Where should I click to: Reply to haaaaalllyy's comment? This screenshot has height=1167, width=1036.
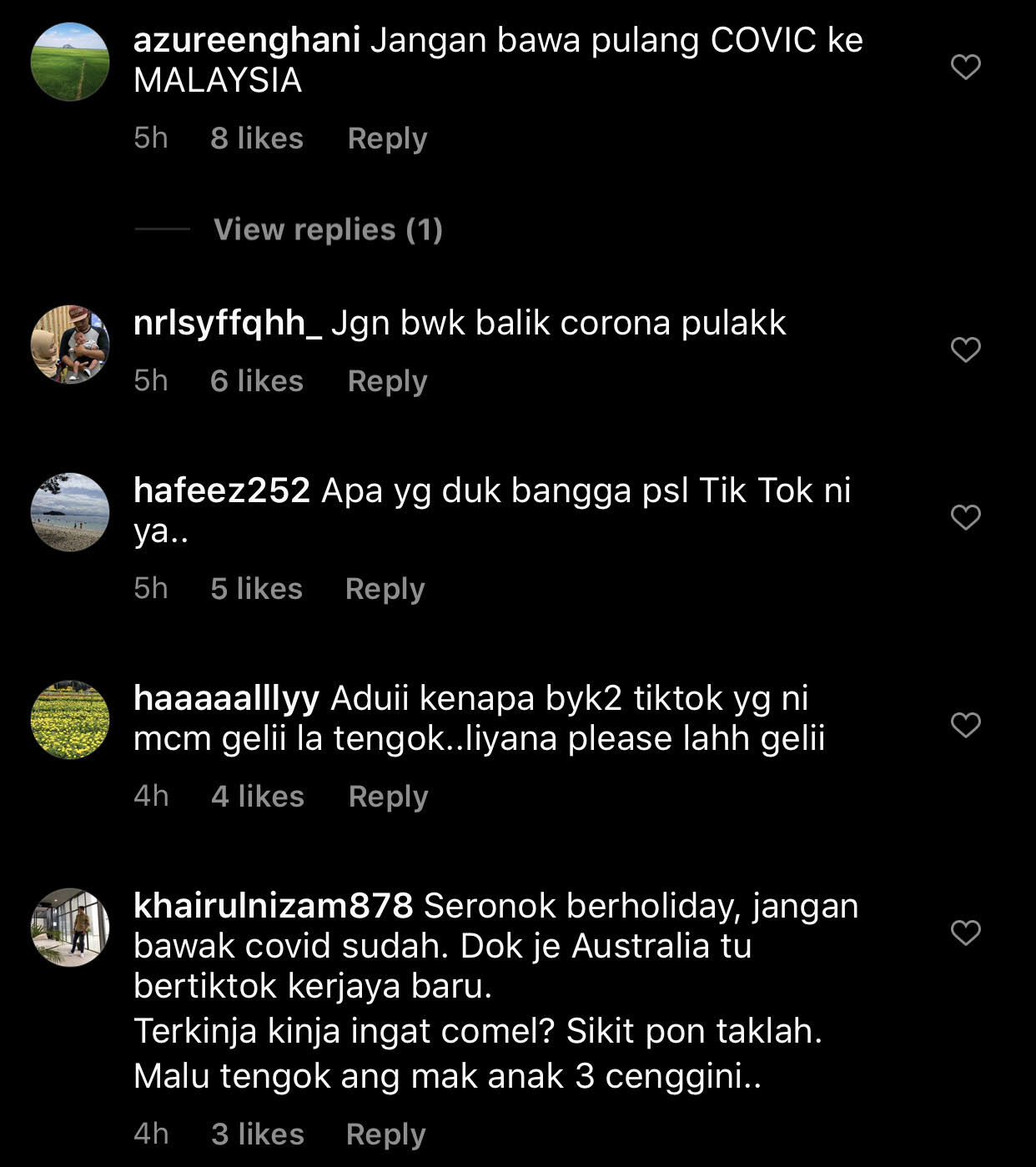click(388, 797)
